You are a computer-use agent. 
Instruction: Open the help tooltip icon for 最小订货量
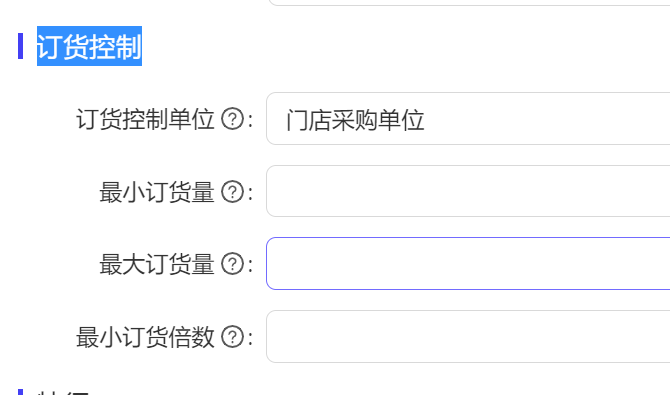[x=232, y=192]
